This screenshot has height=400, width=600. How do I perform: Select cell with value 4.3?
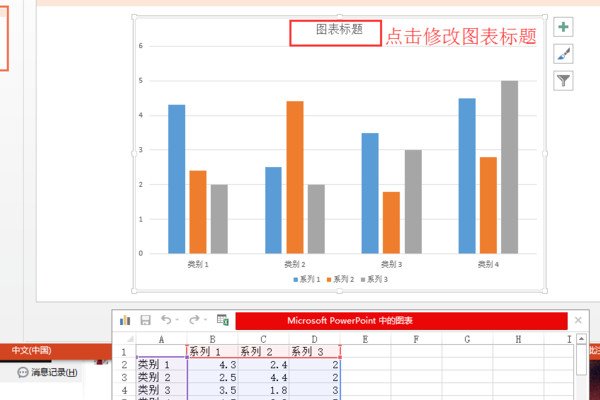[x=212, y=365]
